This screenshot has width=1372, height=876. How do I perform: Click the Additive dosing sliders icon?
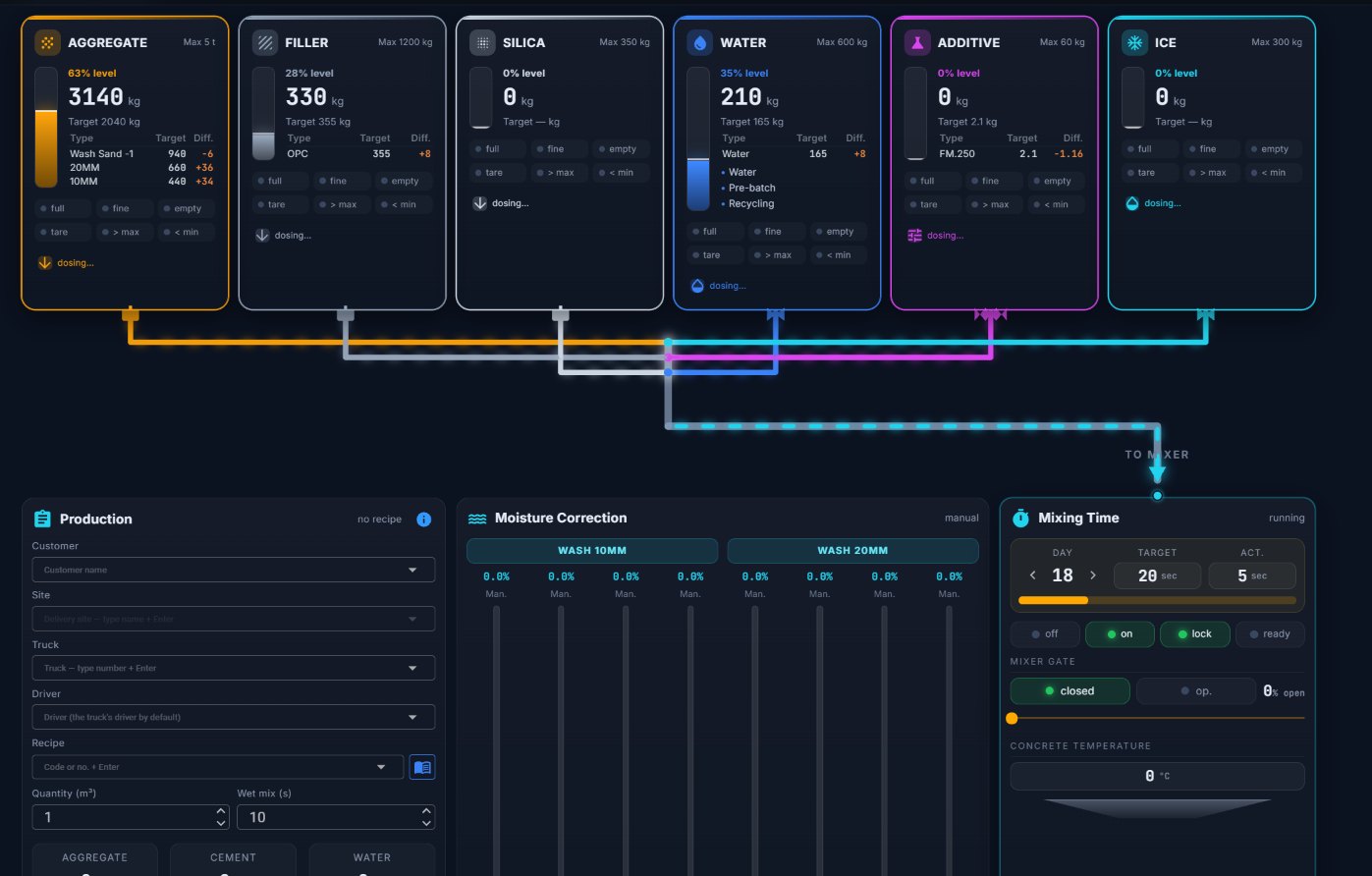(915, 235)
